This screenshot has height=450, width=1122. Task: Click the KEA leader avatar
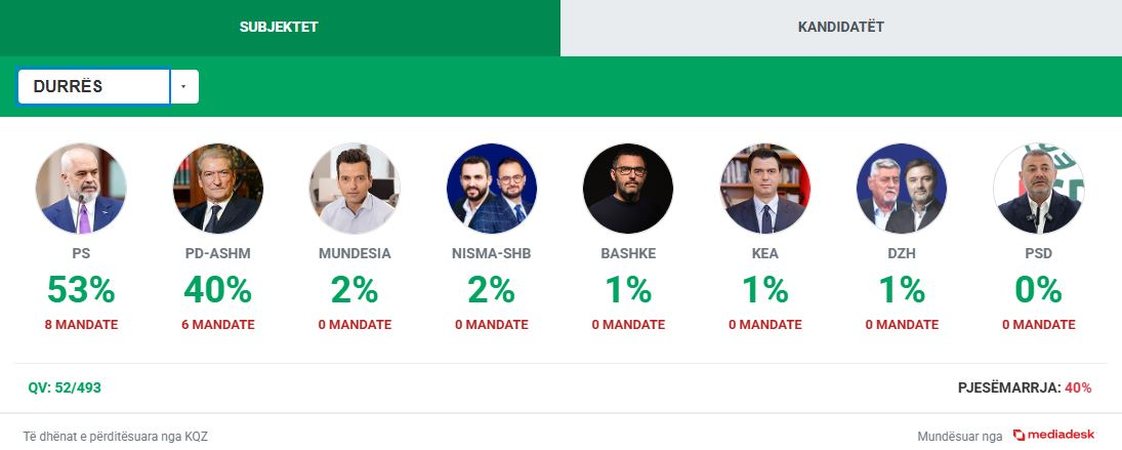coord(765,188)
